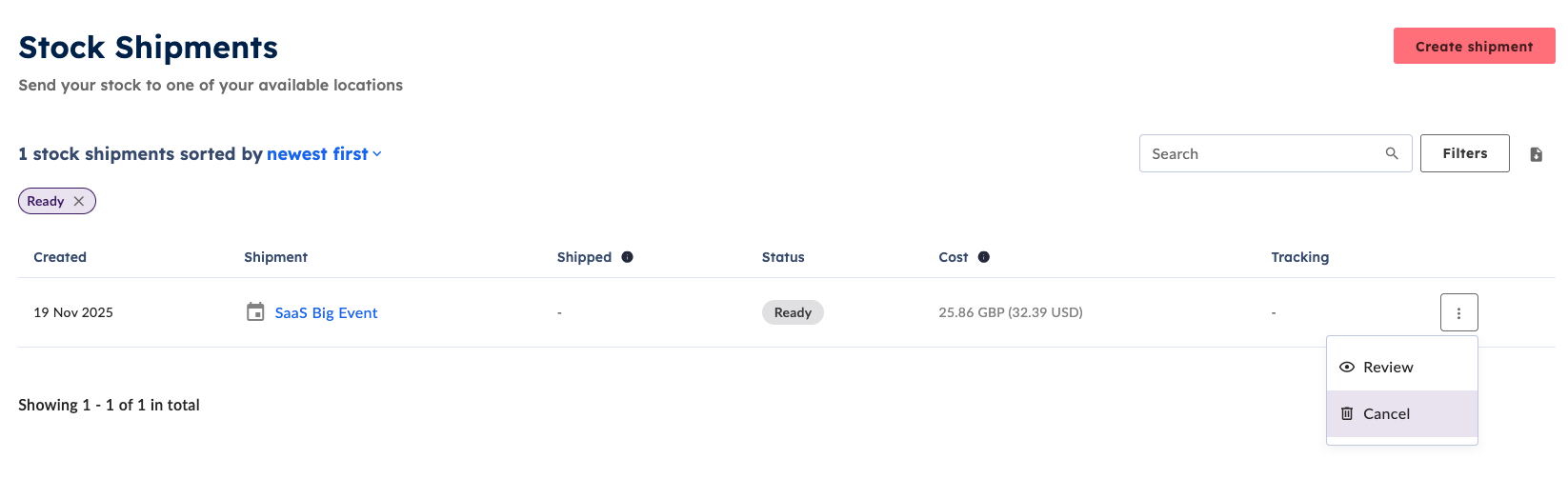
Task: Click the trash icon next to Cancel
Action: click(1347, 413)
